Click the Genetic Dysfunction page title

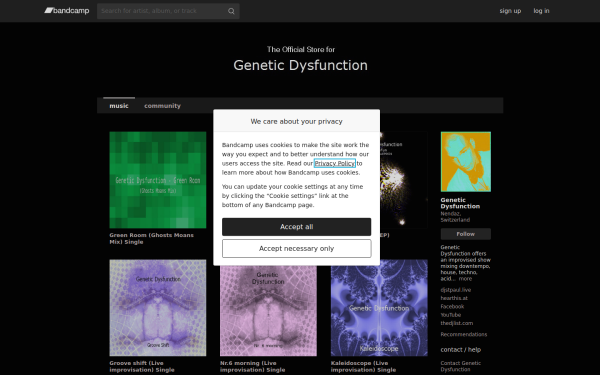point(300,65)
